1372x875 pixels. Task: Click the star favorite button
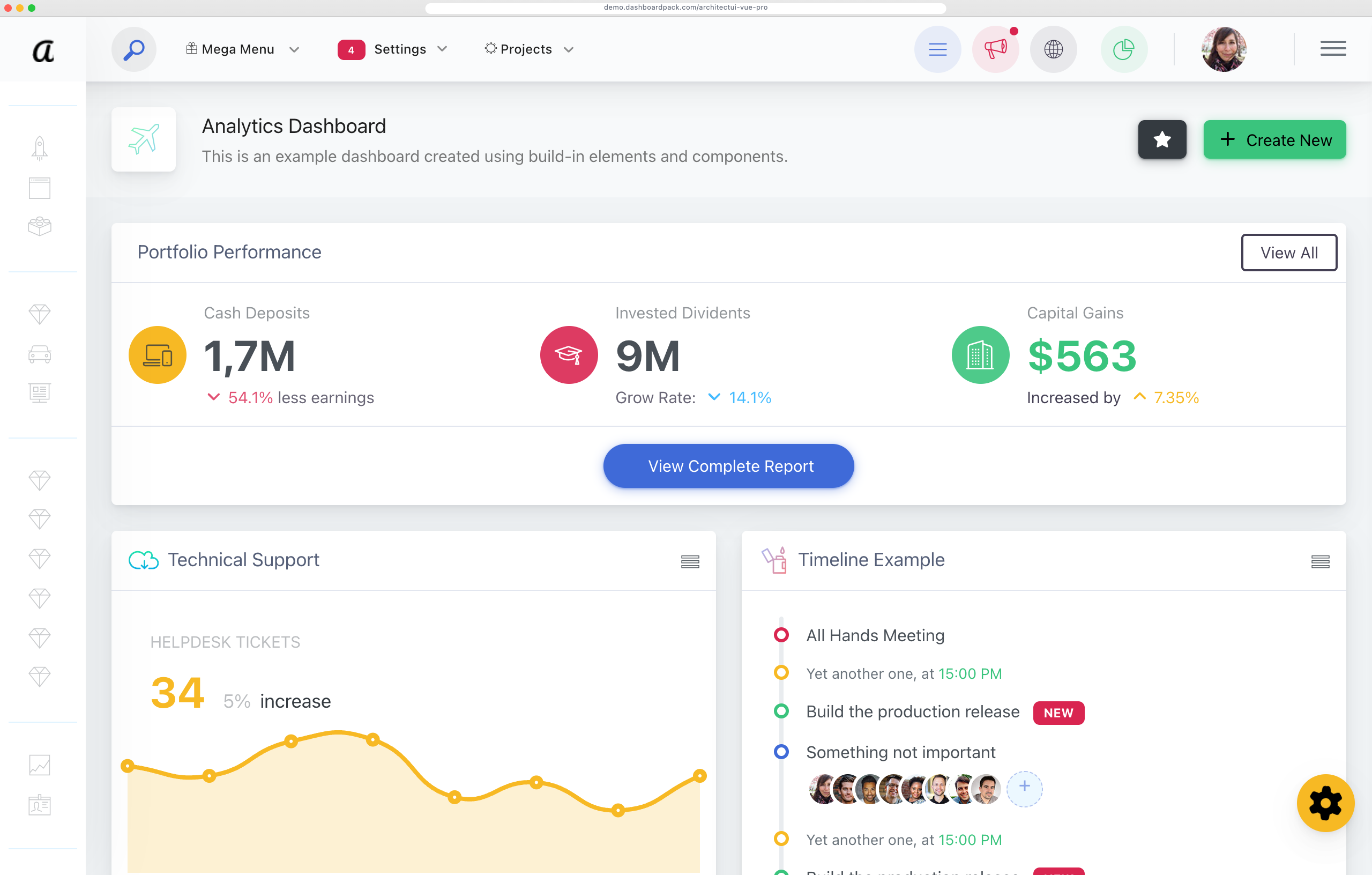[1162, 139]
